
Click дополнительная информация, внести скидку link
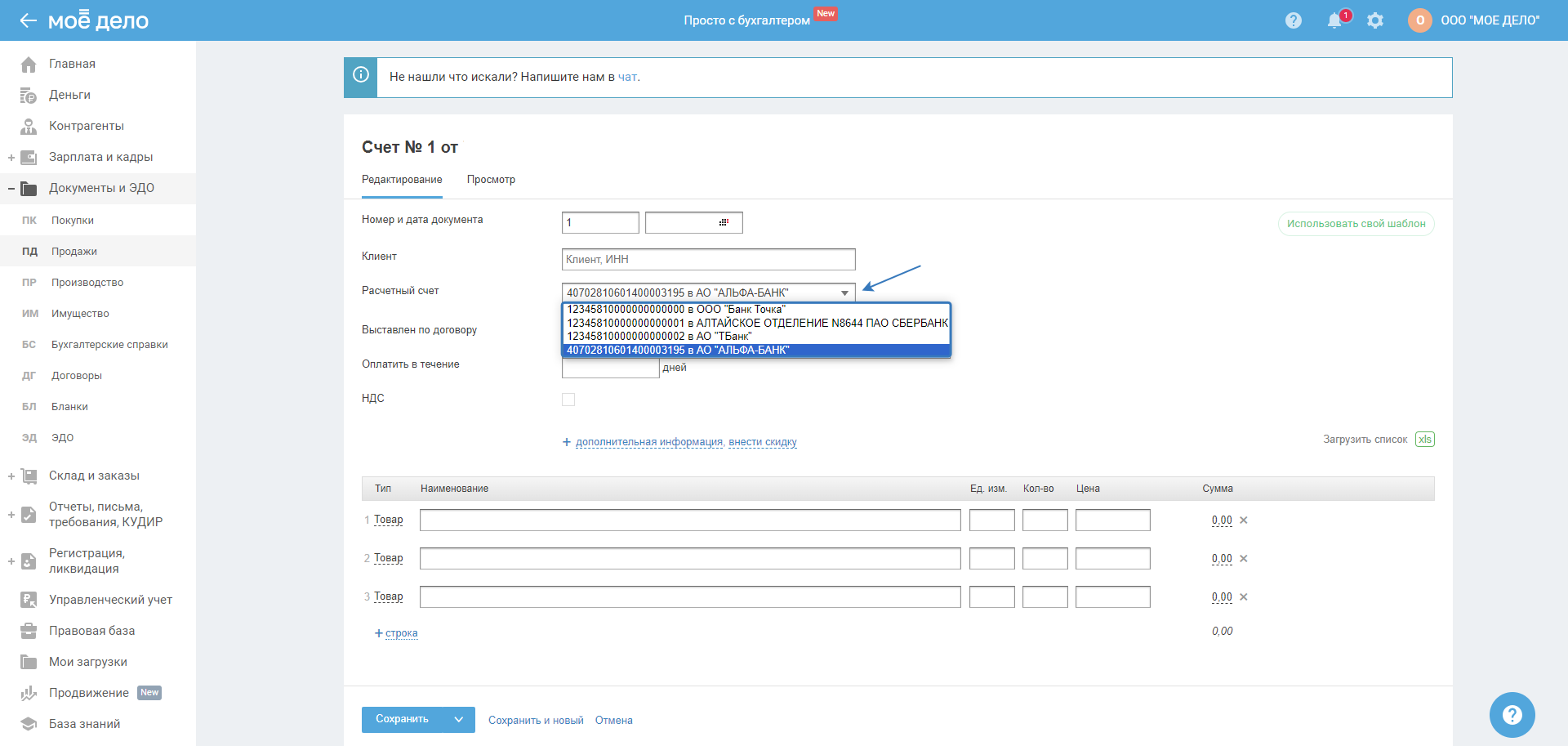coord(686,442)
